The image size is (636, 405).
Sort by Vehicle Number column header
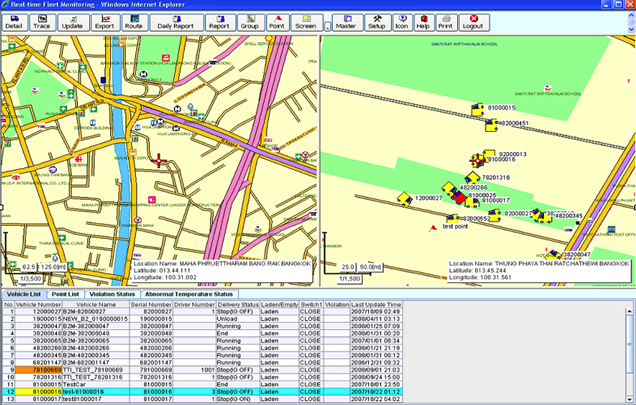pyautogui.click(x=38, y=304)
